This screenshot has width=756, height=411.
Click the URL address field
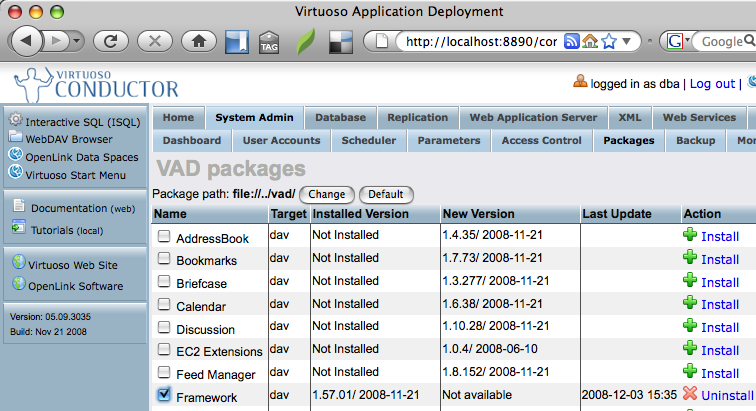pos(477,42)
